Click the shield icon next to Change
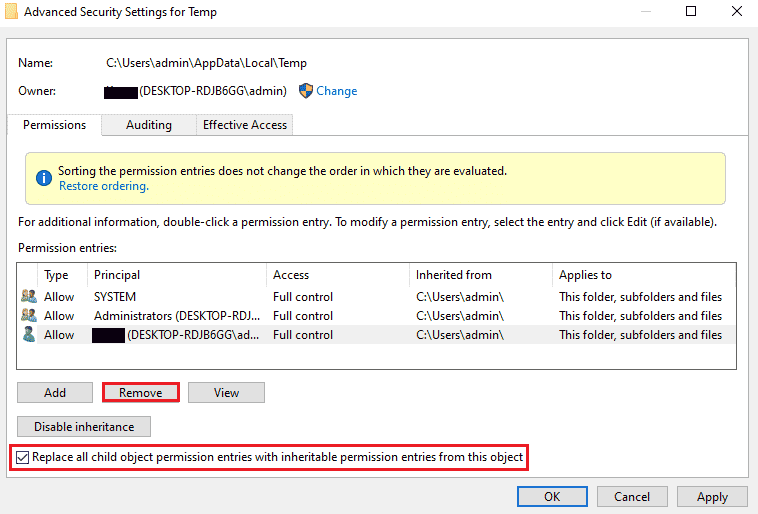 coord(306,91)
